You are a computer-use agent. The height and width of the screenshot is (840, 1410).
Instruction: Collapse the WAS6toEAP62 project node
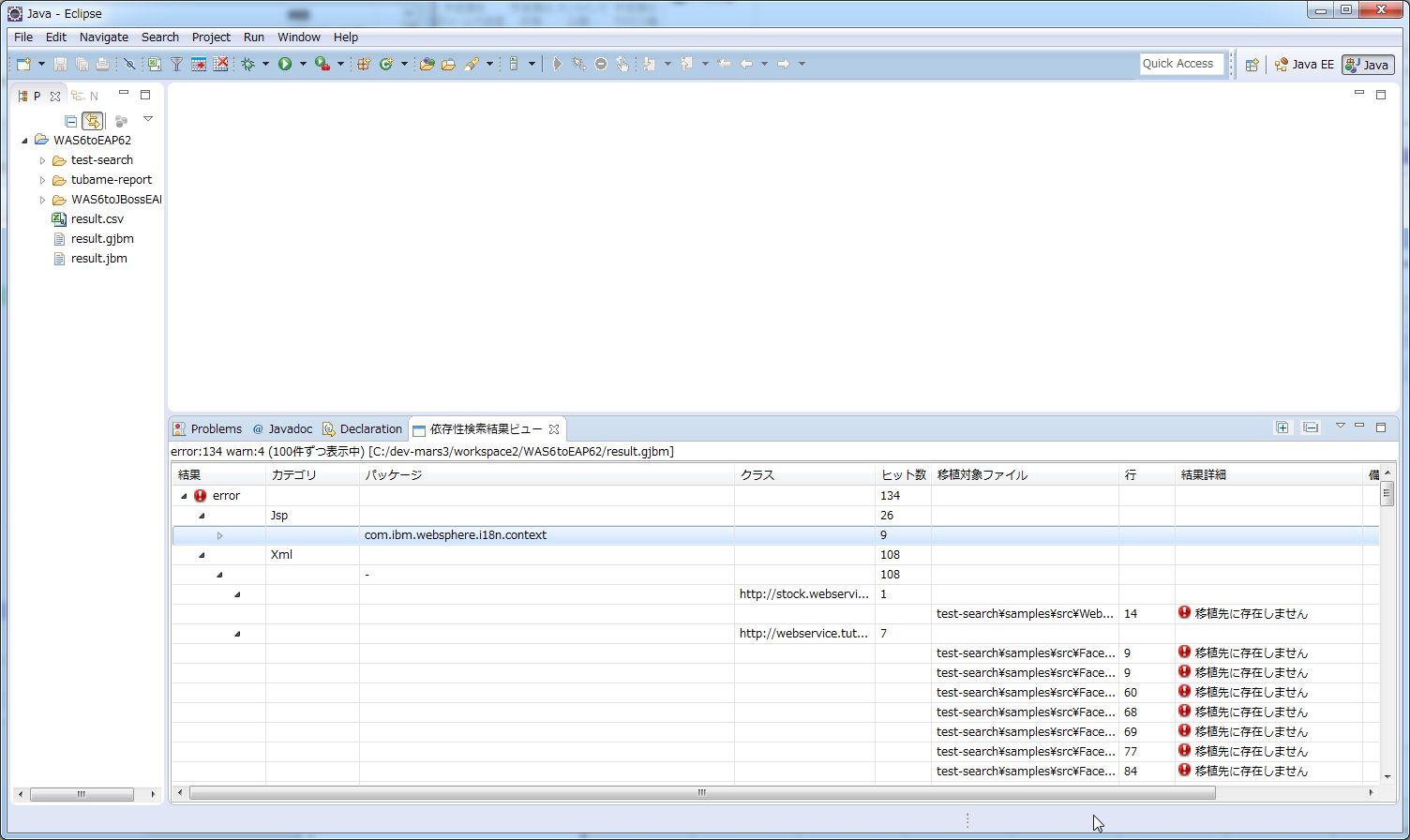25,141
